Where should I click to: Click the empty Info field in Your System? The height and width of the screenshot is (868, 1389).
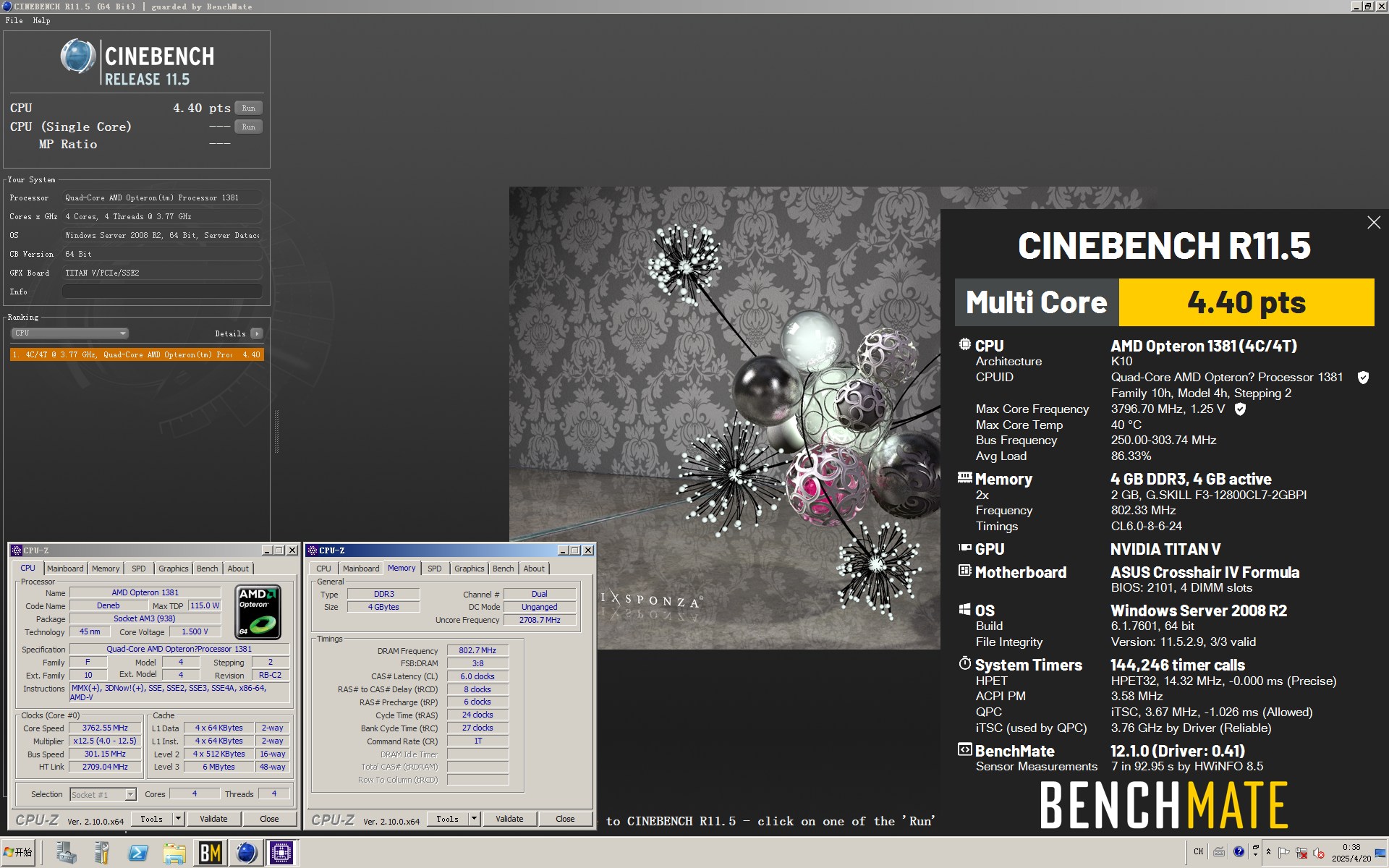pos(162,292)
